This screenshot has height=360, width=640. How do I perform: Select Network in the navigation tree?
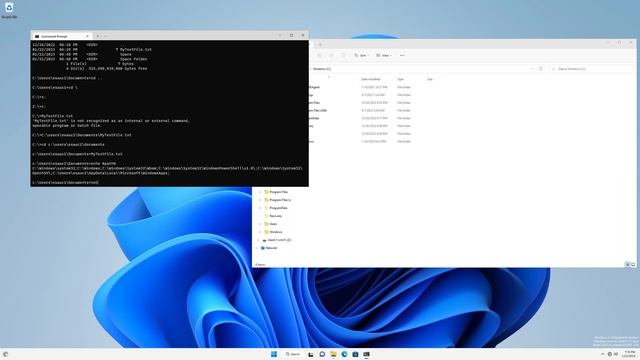[x=269, y=248]
